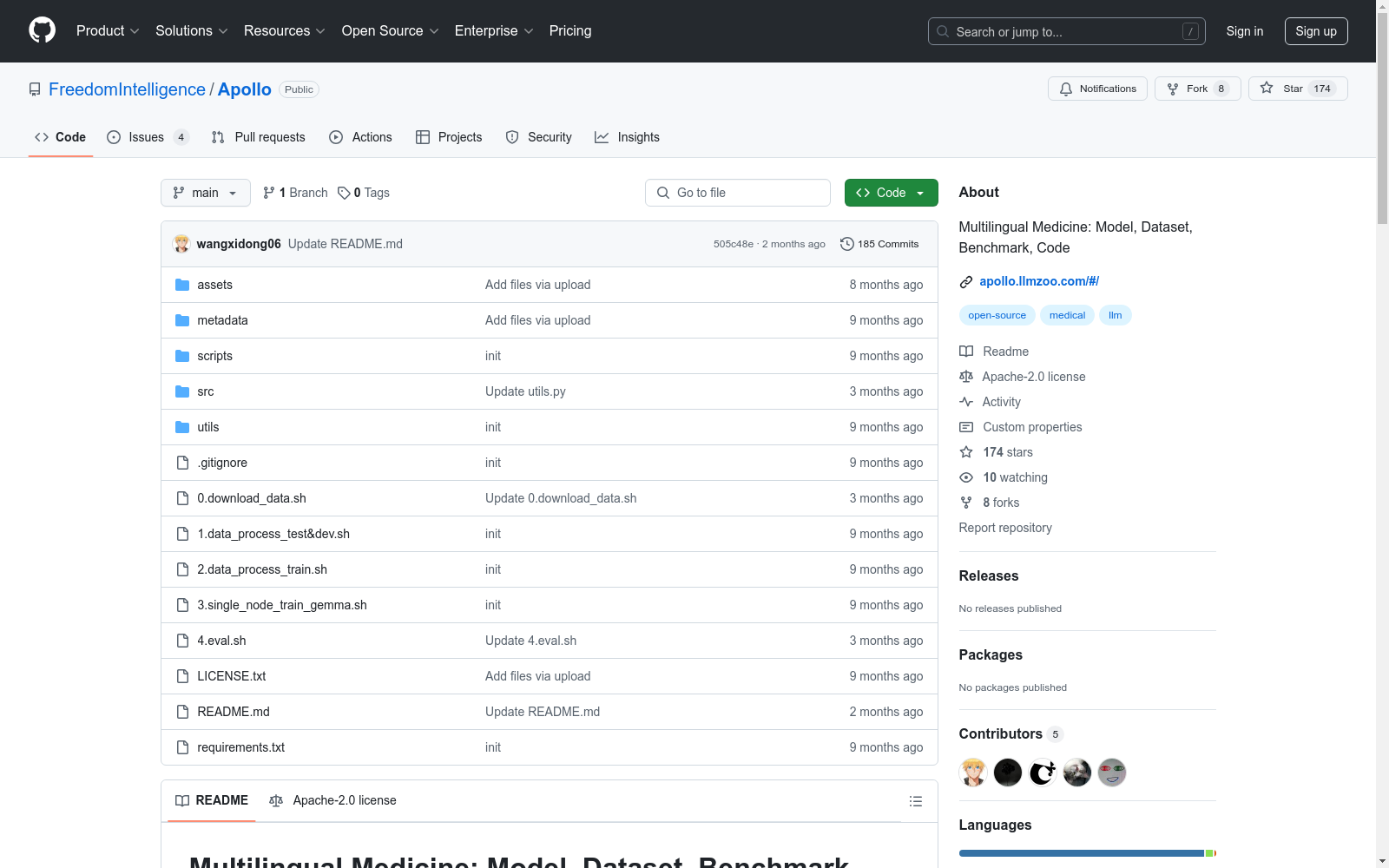Image resolution: width=1389 pixels, height=868 pixels.
Task: Click the Sign up button
Action: coord(1316,31)
